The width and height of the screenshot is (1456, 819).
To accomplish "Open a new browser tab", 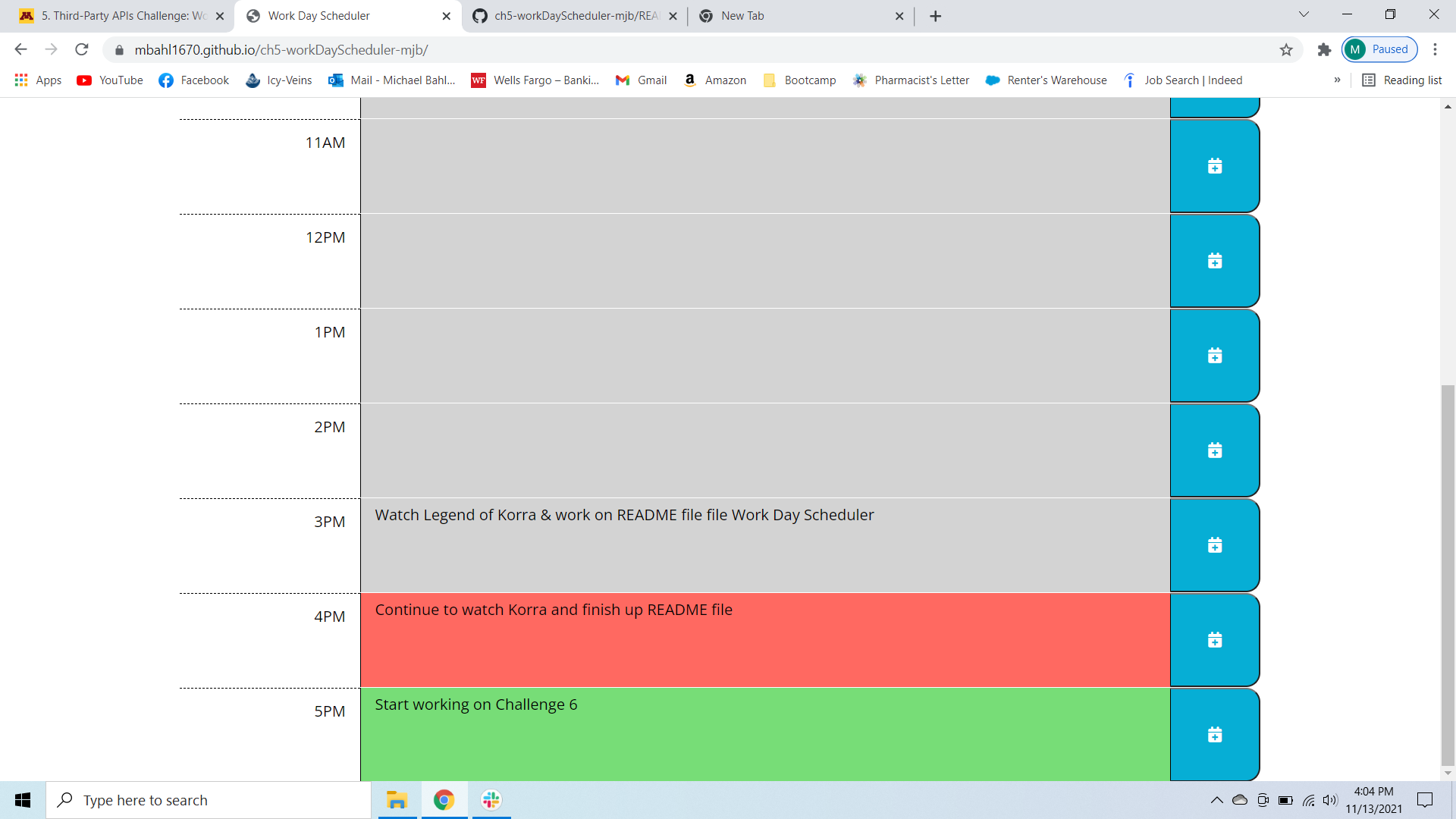I will [935, 16].
